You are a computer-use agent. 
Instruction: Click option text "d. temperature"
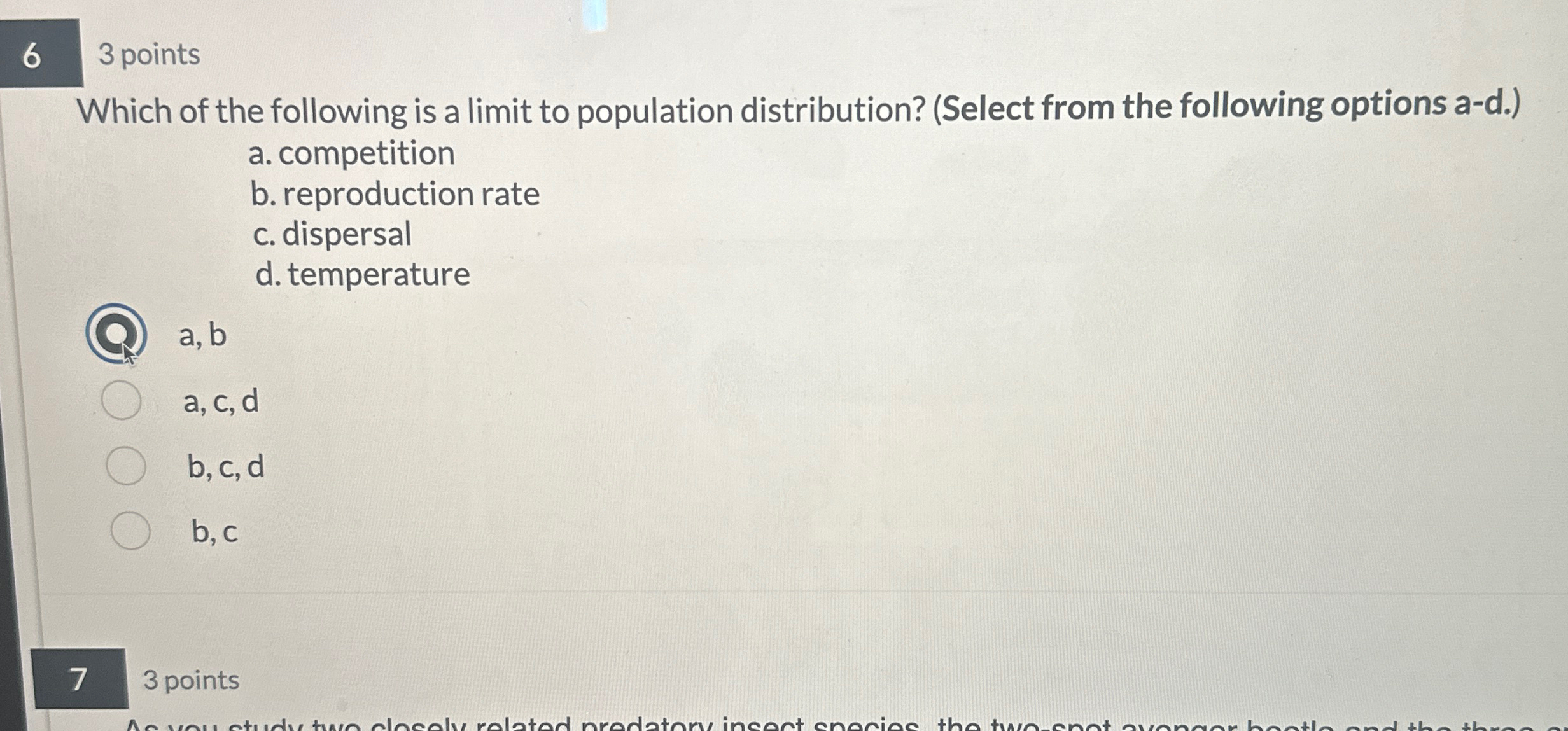point(361,275)
